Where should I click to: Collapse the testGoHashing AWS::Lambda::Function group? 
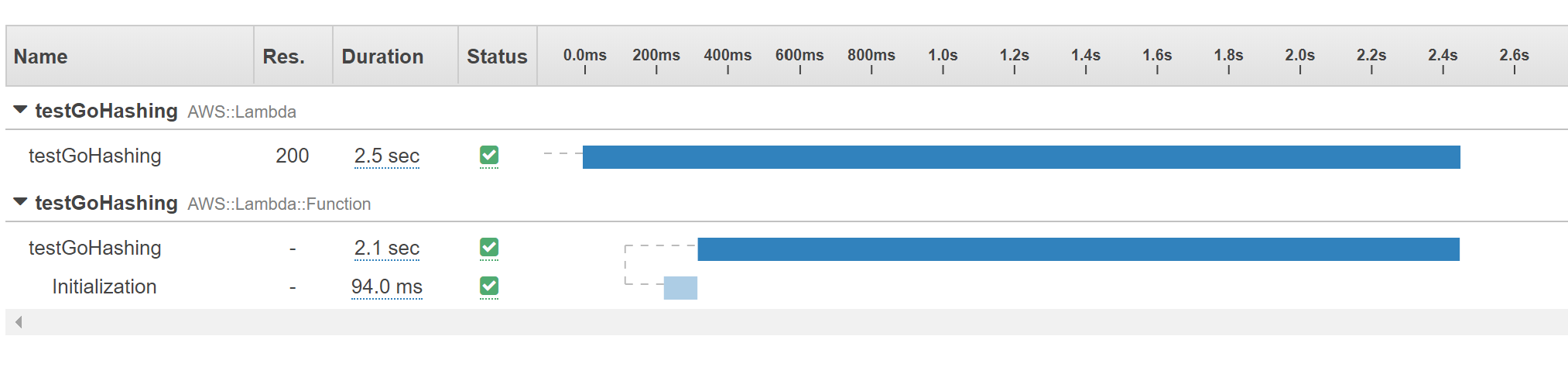21,203
